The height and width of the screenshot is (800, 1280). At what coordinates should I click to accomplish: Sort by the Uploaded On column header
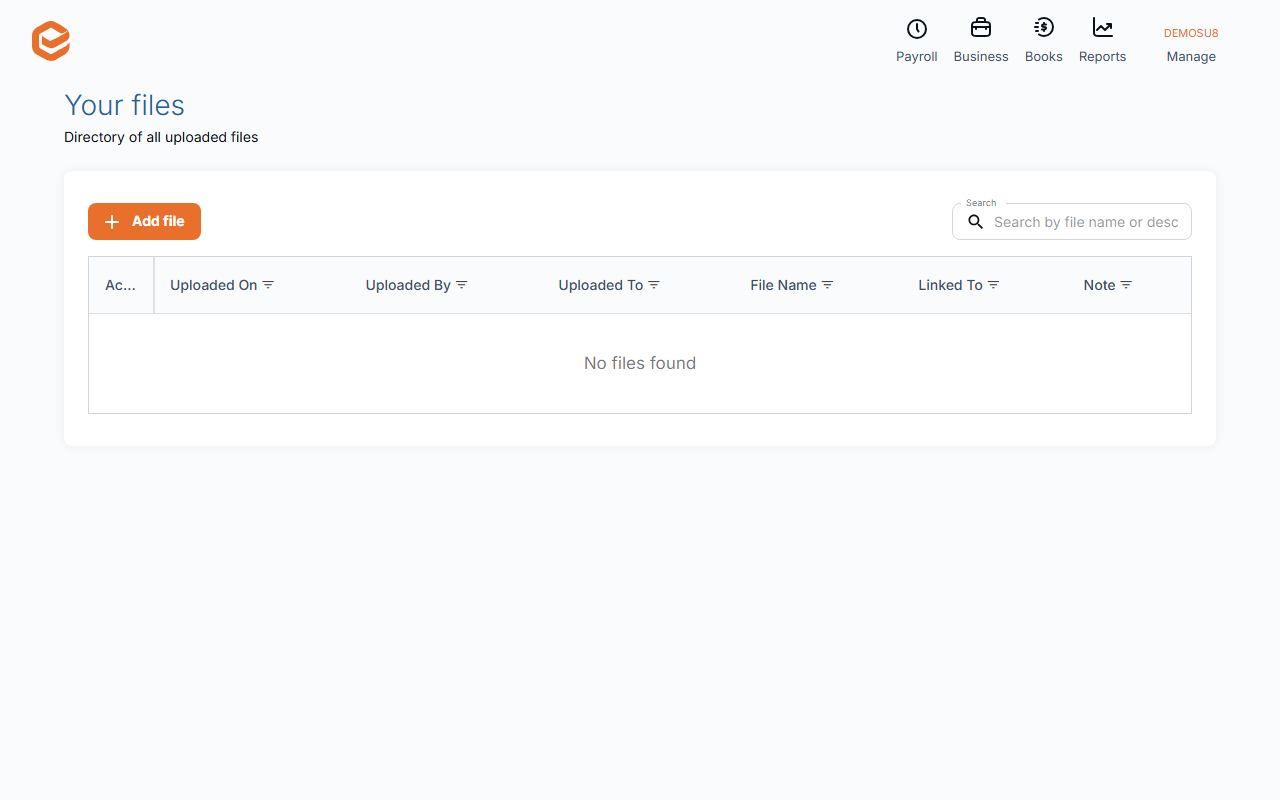[214, 285]
